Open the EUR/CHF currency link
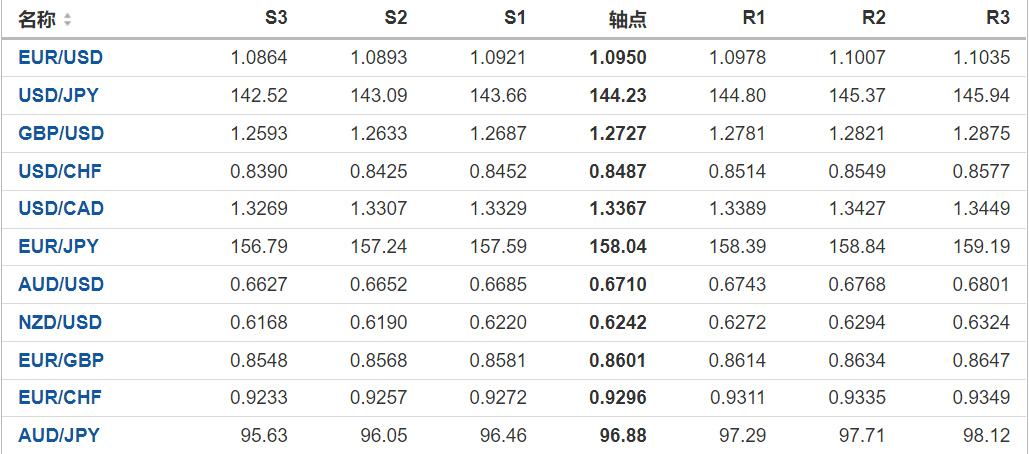The width and height of the screenshot is (1029, 454). pos(61,398)
